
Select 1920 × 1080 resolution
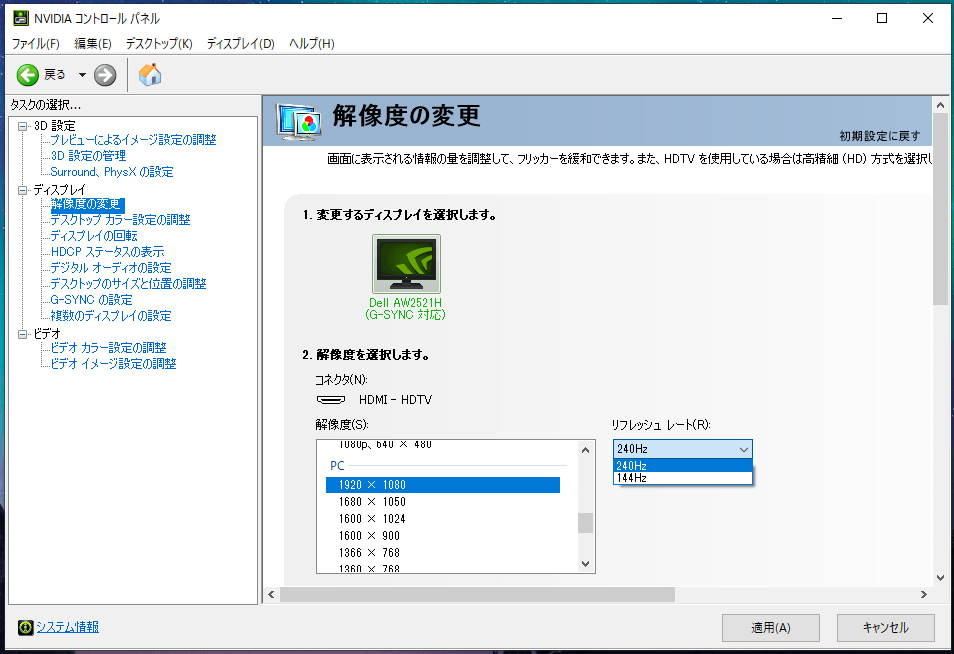pos(443,485)
